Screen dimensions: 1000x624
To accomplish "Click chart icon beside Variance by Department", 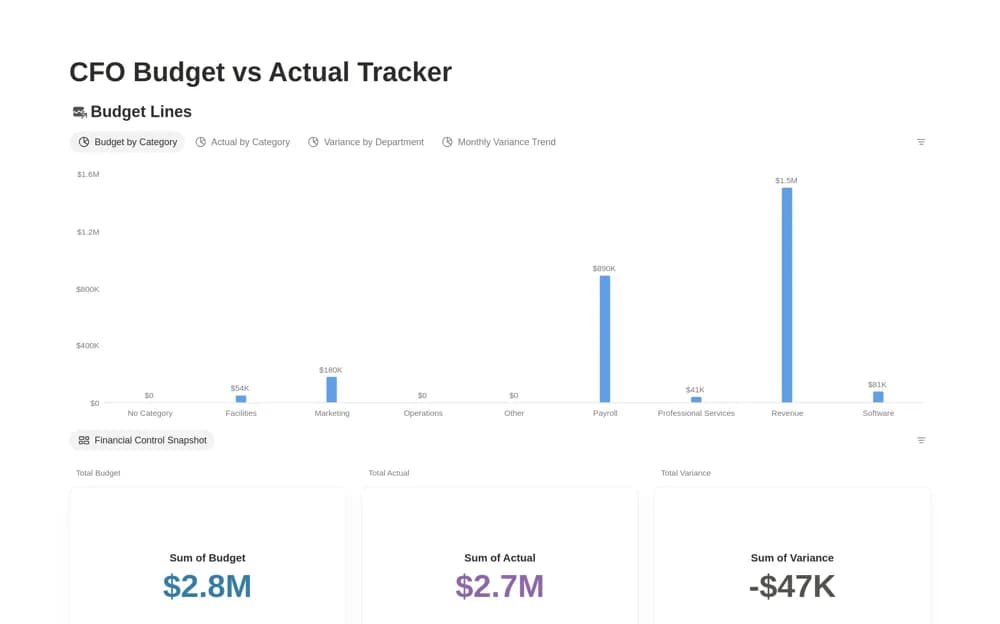I will 313,142.
